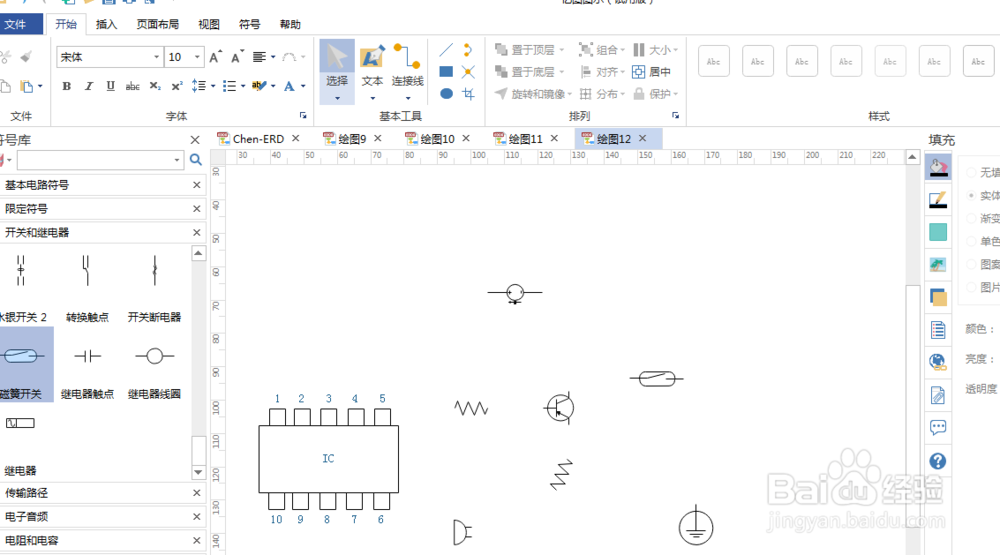The width and height of the screenshot is (1000, 555).
Task: Open the hyperlink icon in right sidebar
Action: [938, 362]
